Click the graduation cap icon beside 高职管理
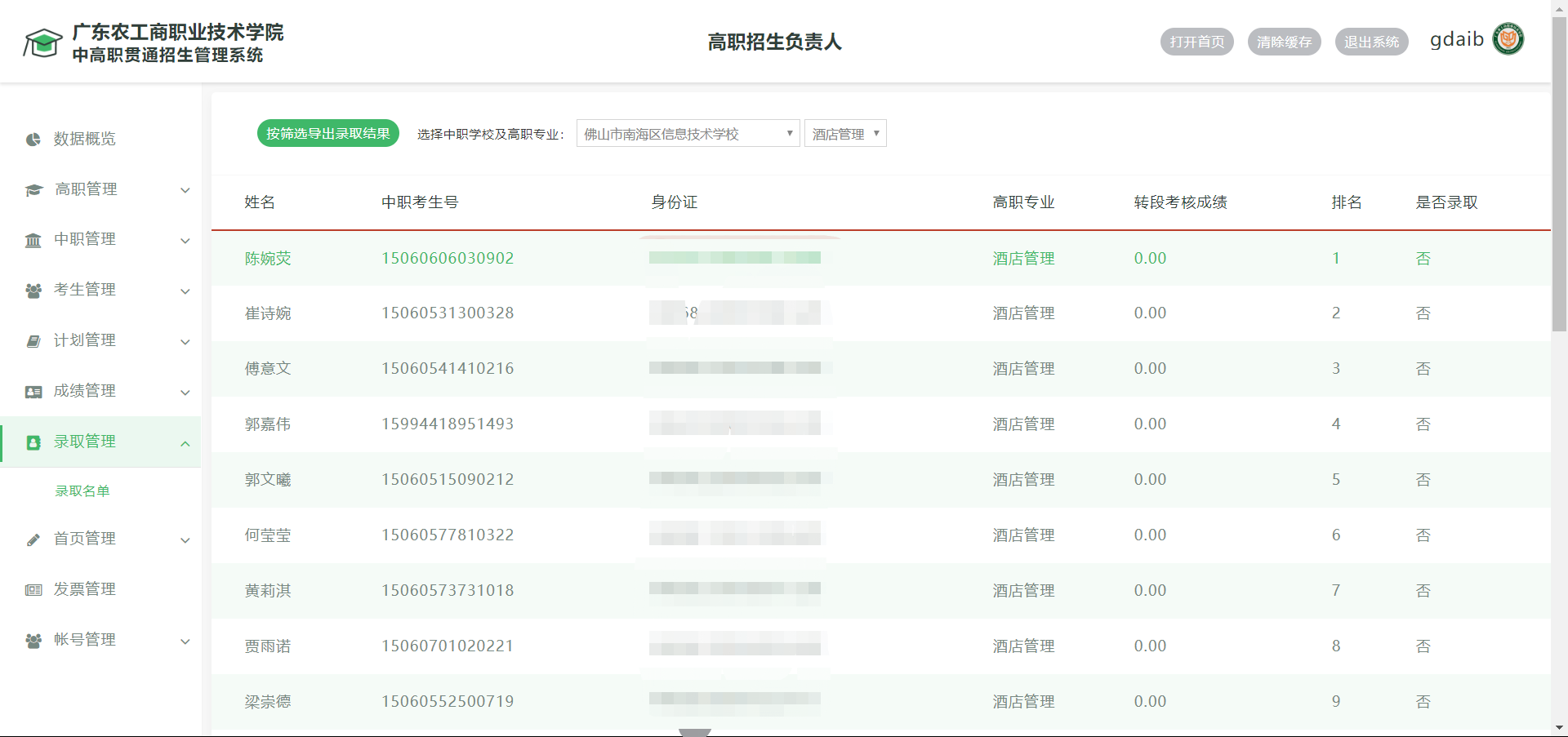 [x=33, y=190]
